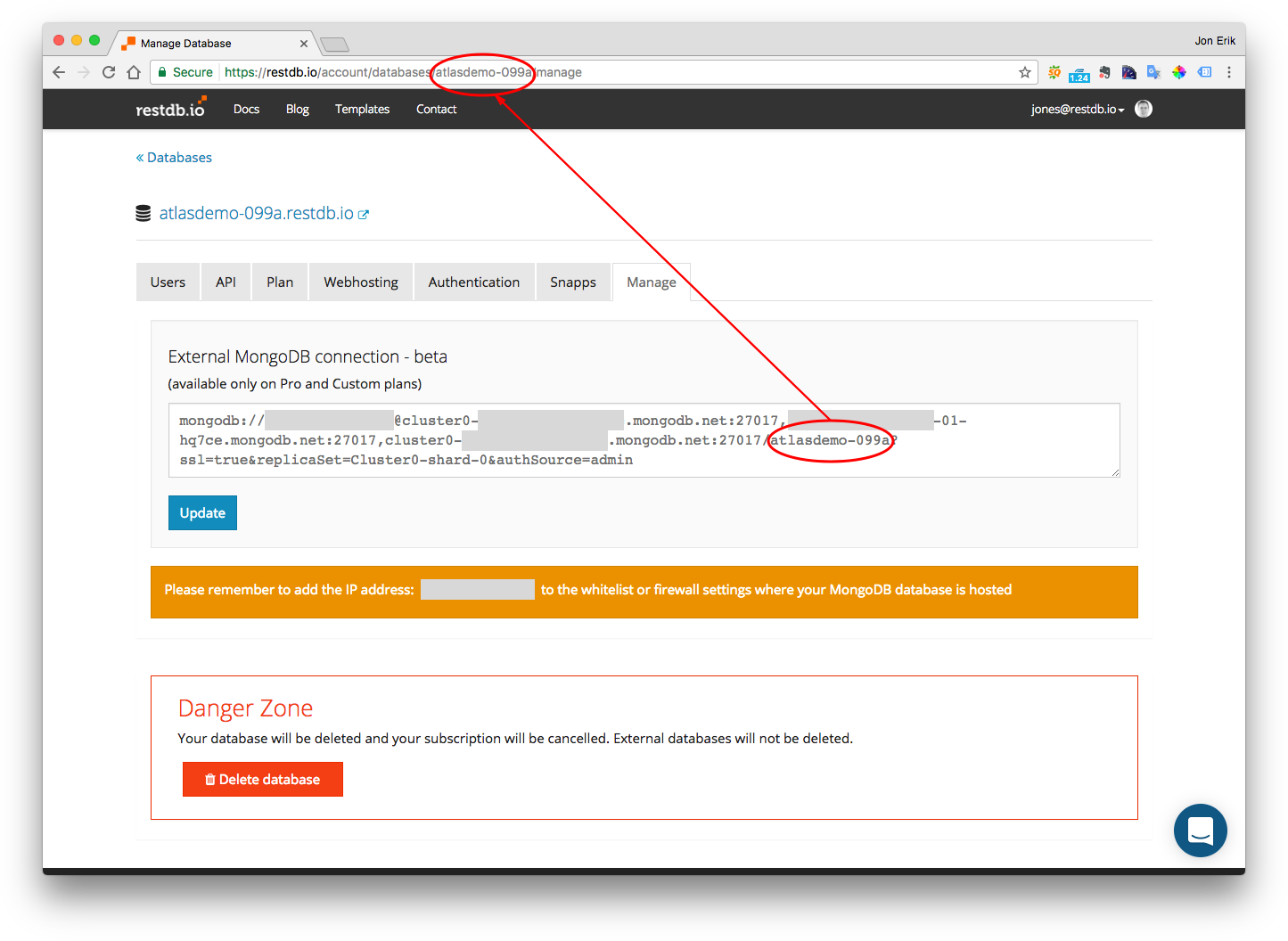
Task: Open the Templates menu item
Action: 362,109
